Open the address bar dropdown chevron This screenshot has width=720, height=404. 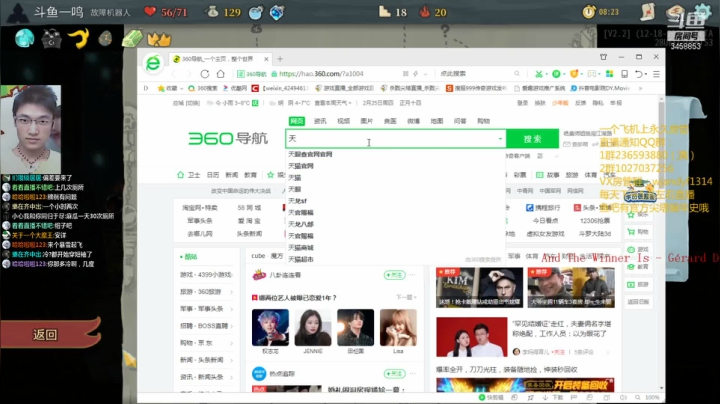coord(426,74)
